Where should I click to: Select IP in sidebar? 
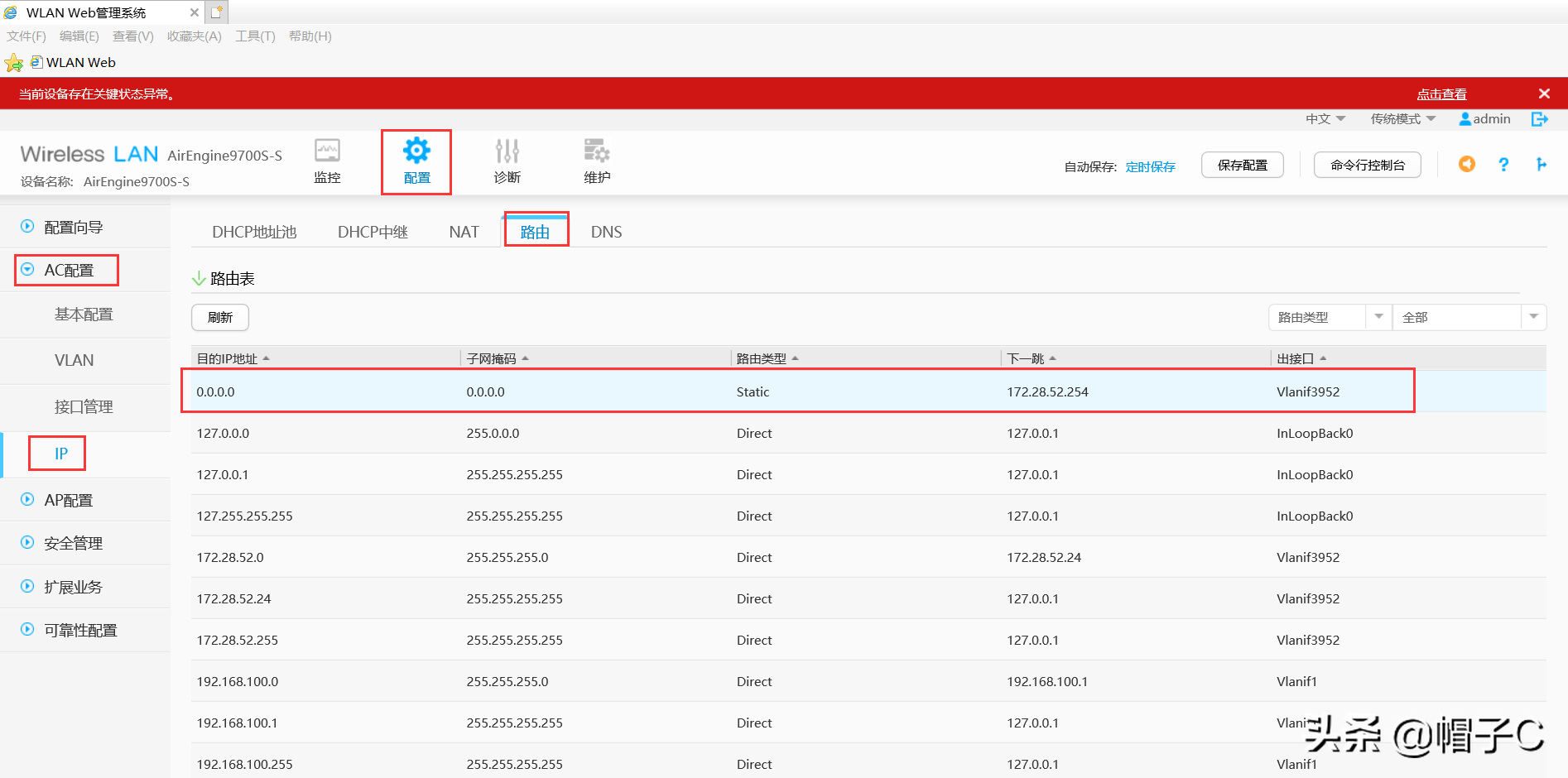61,454
